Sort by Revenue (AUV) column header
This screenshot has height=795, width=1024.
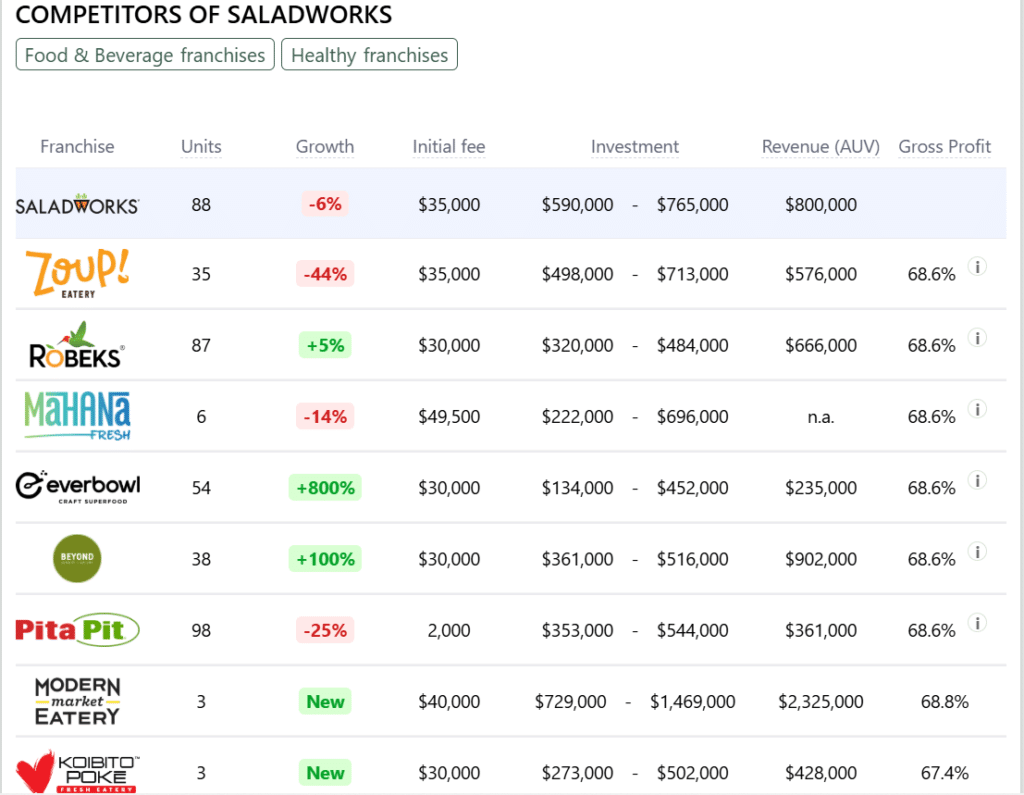(x=820, y=147)
